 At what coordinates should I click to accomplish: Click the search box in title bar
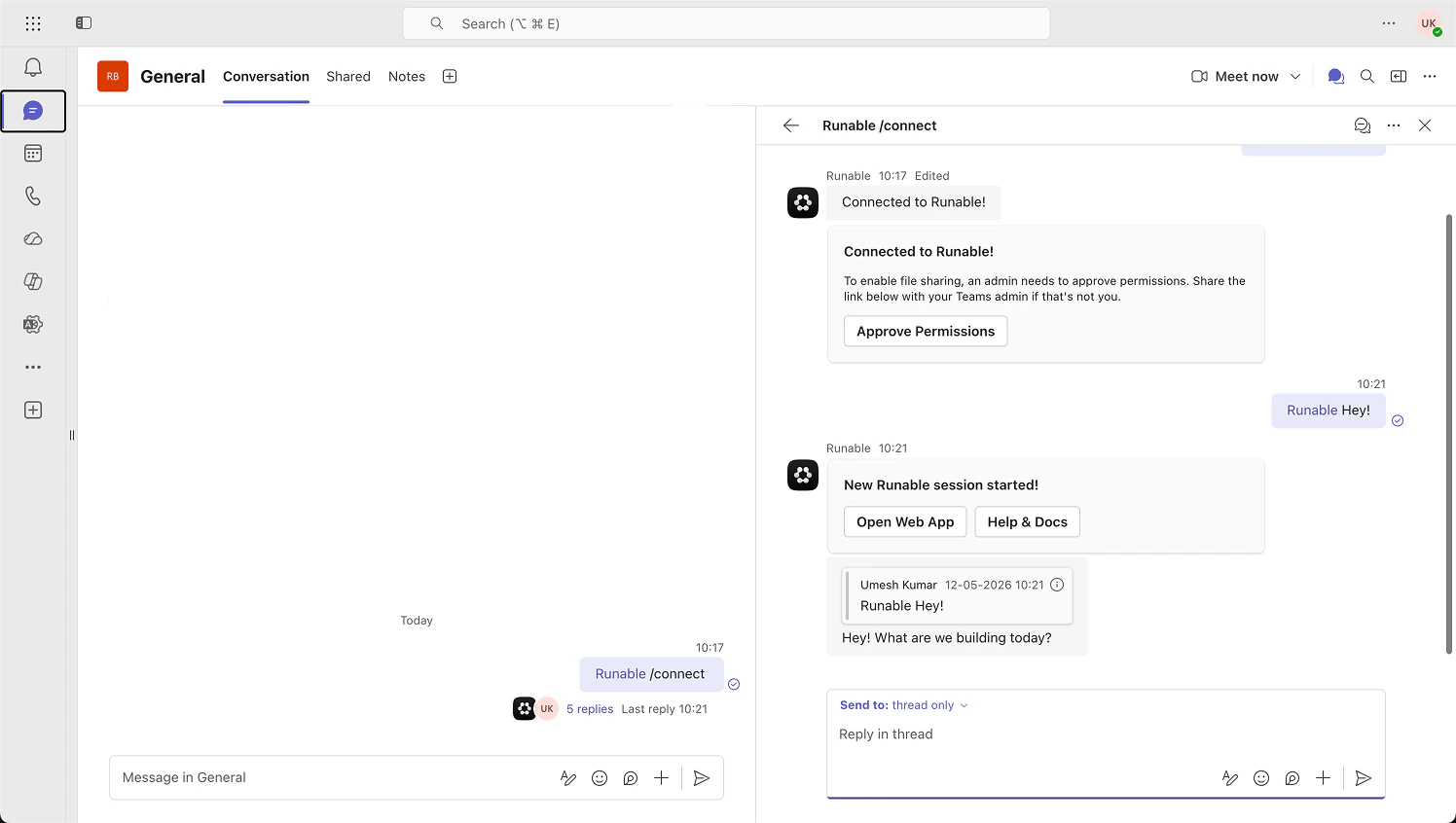(726, 23)
